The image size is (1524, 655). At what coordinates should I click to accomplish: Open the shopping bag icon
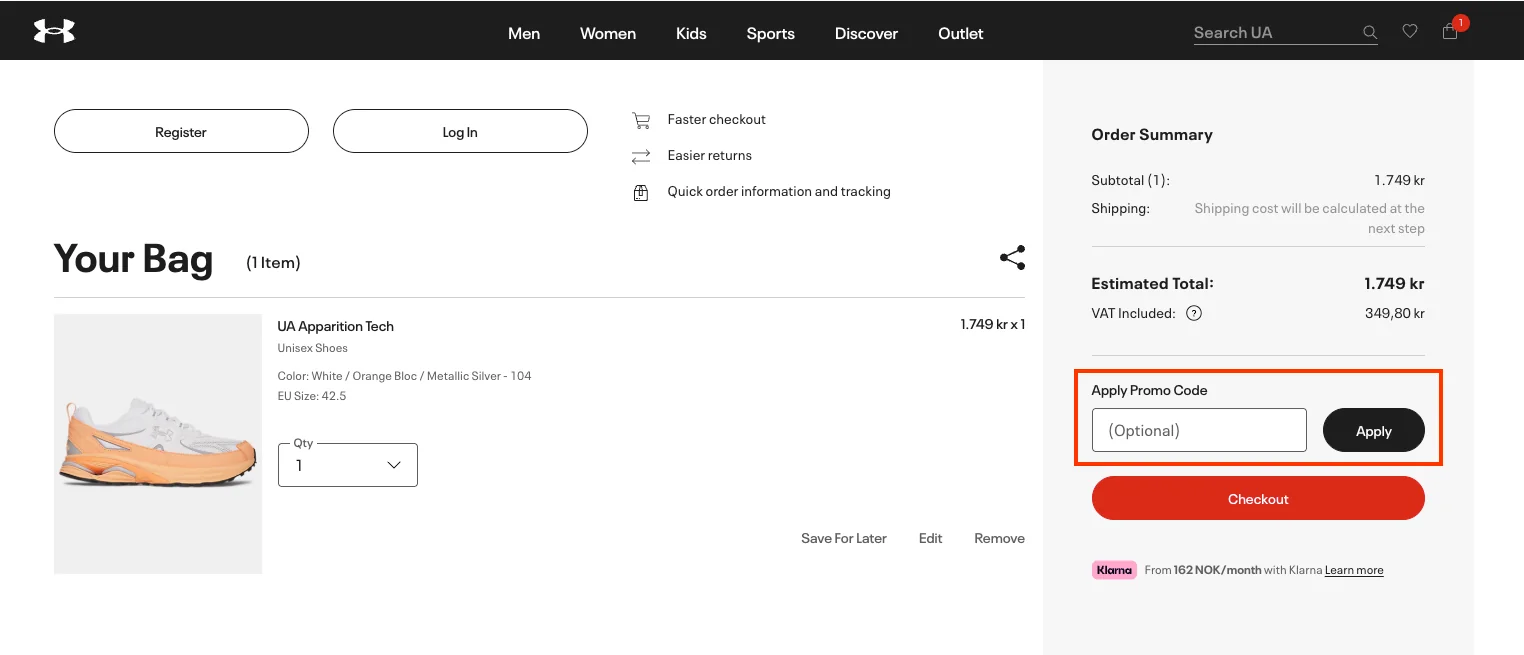tap(1450, 32)
